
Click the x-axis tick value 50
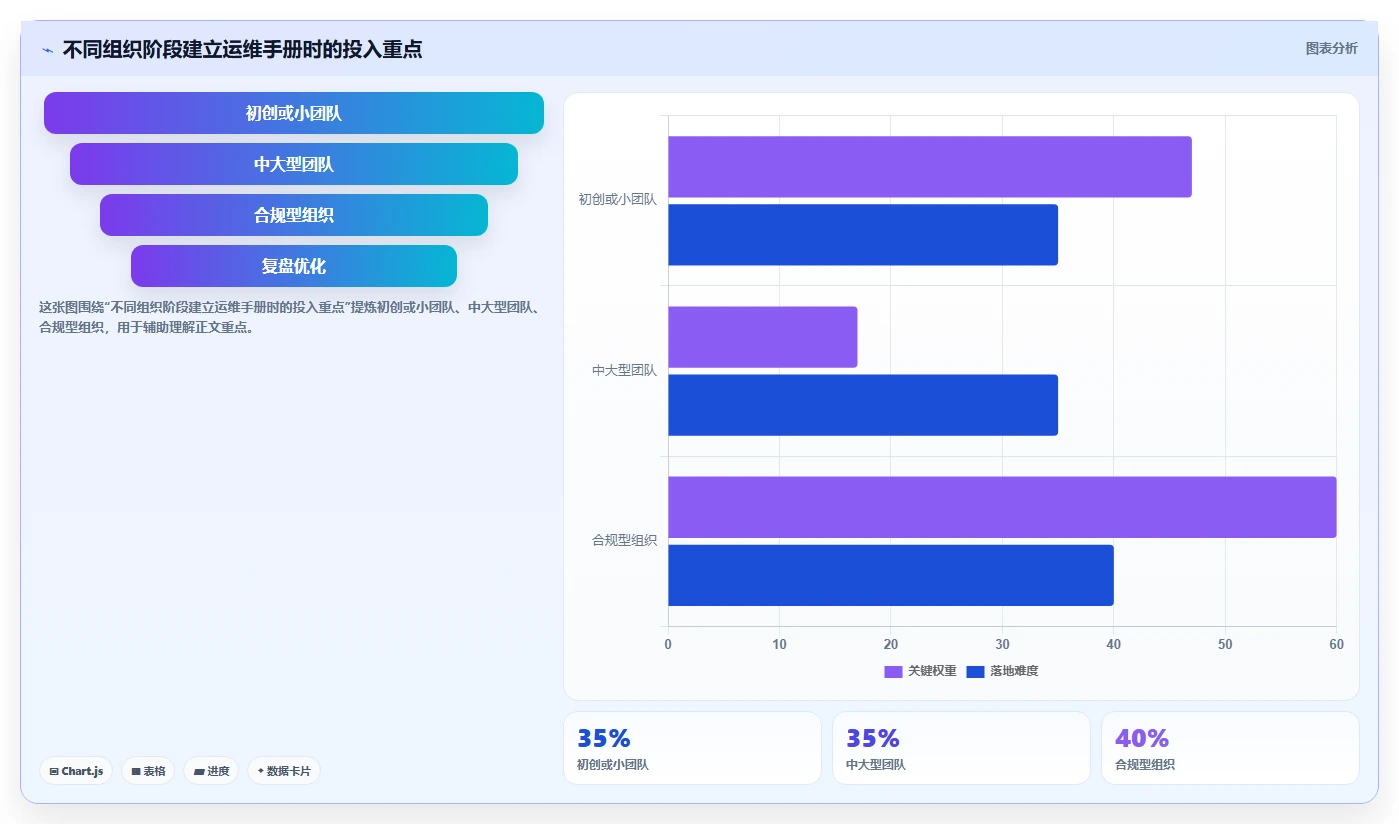click(1225, 645)
